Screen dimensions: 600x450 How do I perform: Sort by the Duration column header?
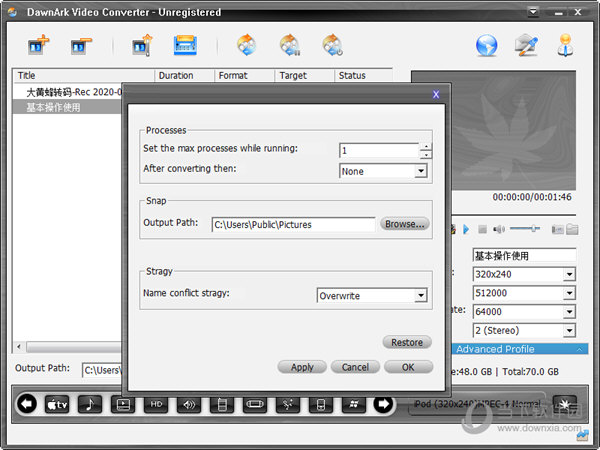184,75
